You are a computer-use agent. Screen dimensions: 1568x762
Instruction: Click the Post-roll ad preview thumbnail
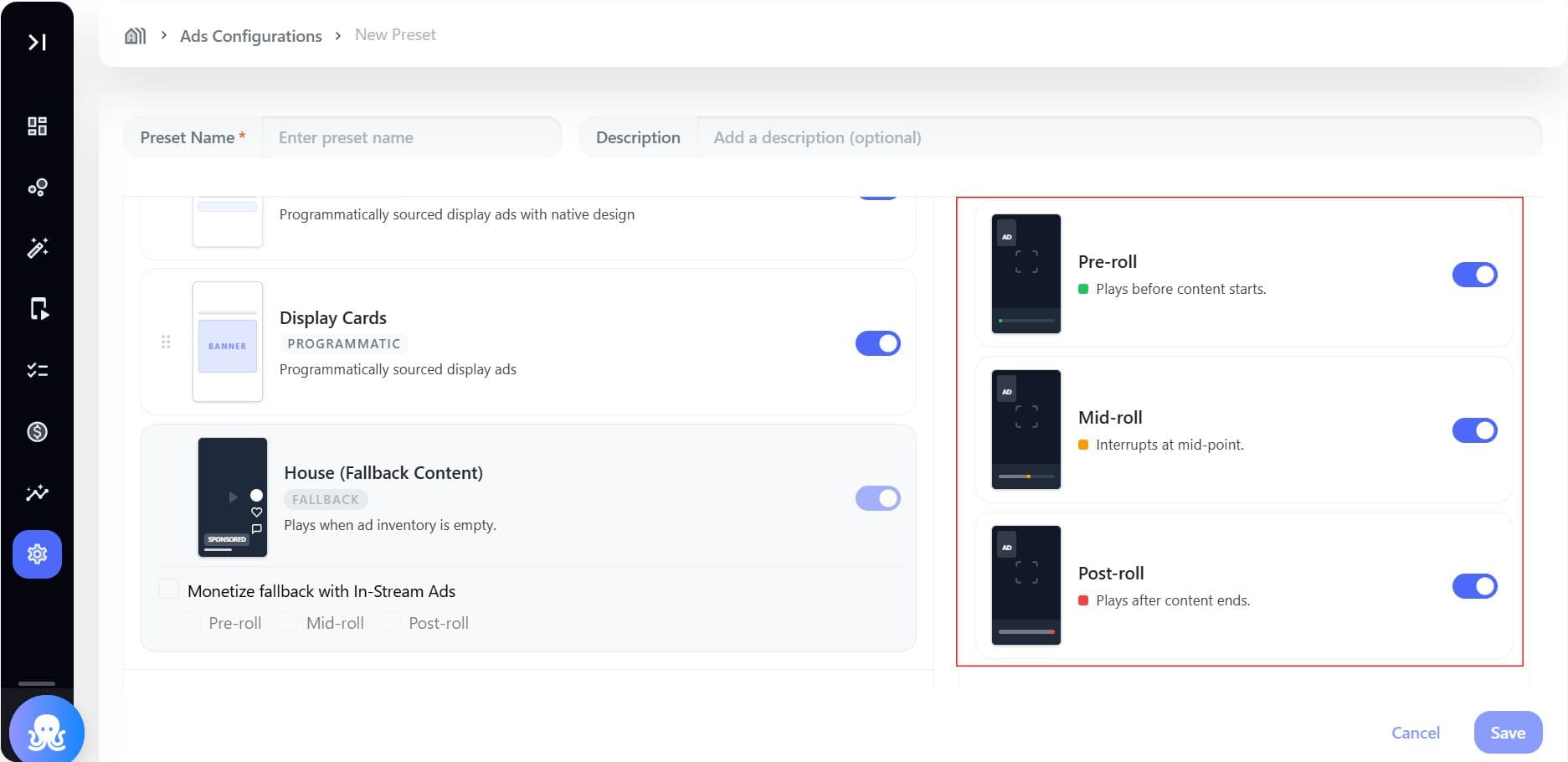coord(1026,585)
